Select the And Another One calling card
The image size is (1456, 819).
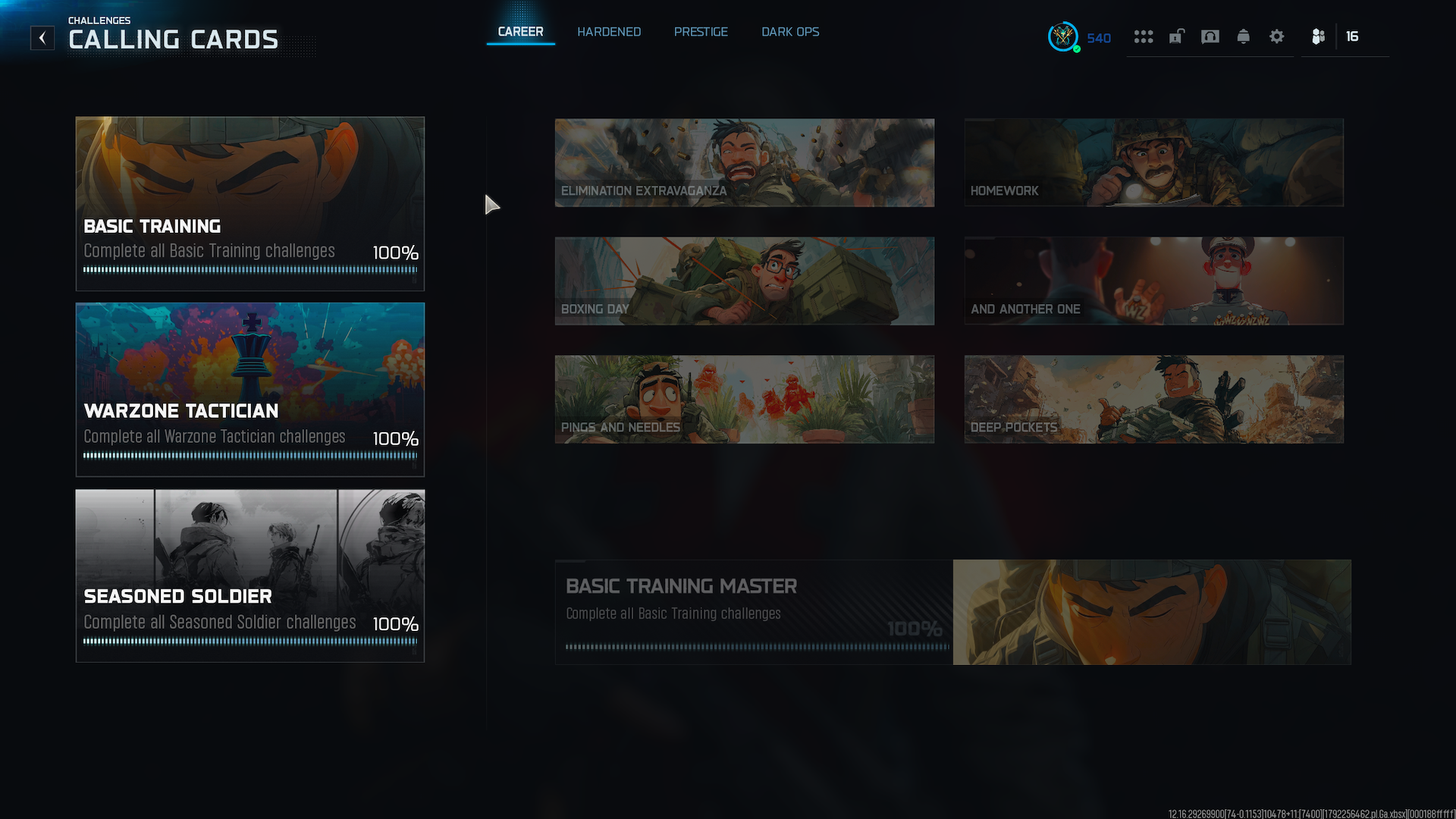1154,281
